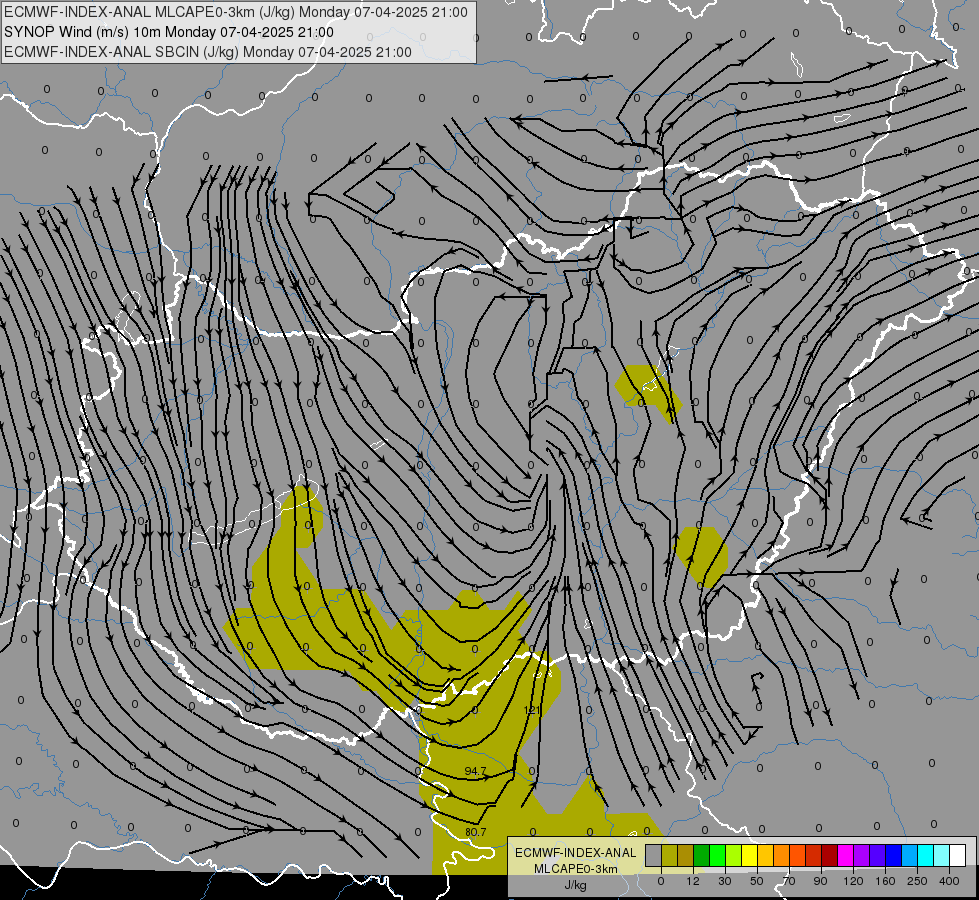
Task: Click the pale cyan swatch before 400
Action: point(942,855)
